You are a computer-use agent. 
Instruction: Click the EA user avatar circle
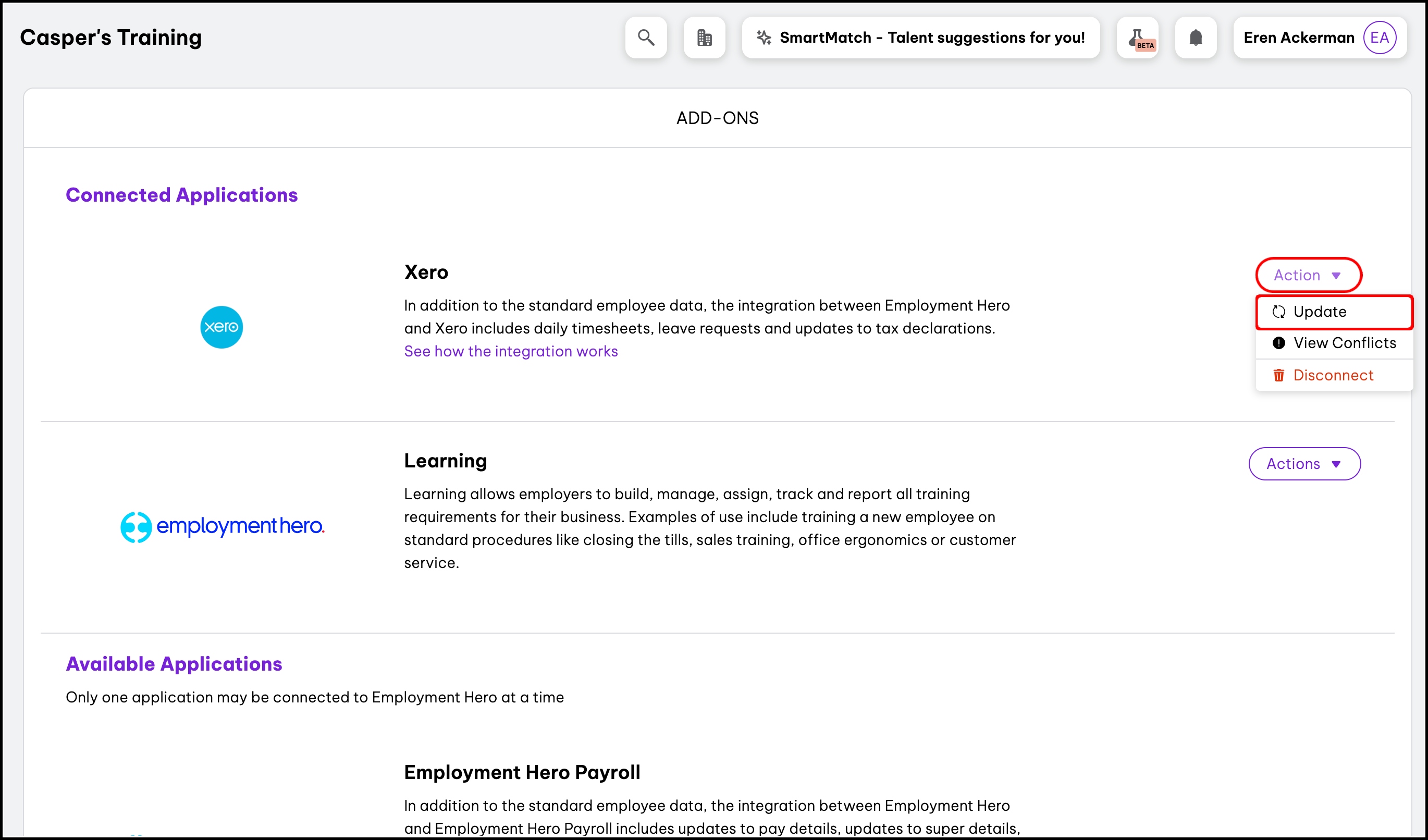click(x=1379, y=38)
